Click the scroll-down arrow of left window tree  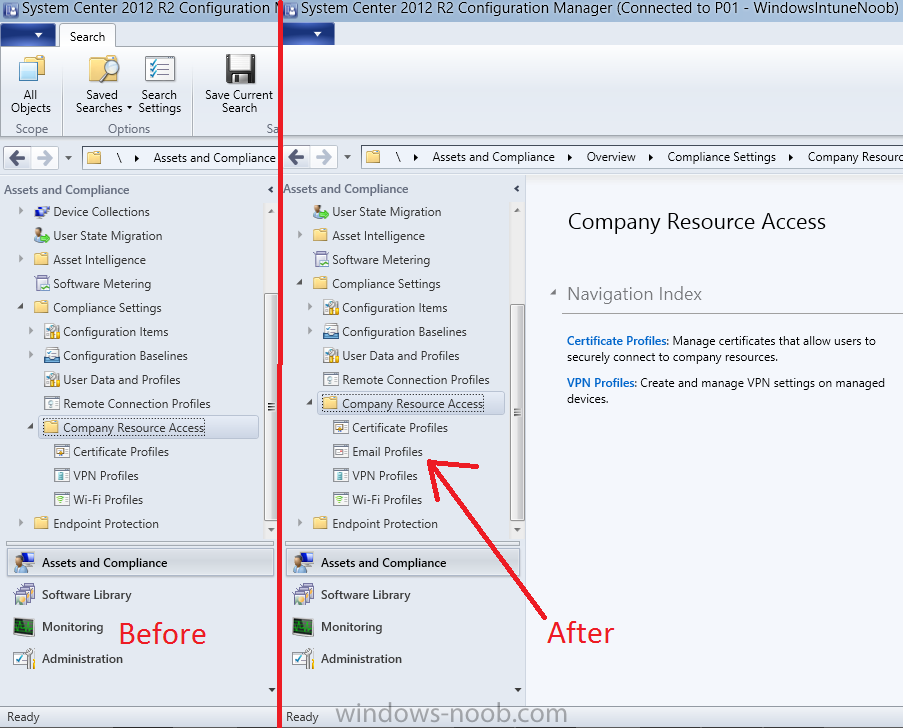(x=271, y=529)
